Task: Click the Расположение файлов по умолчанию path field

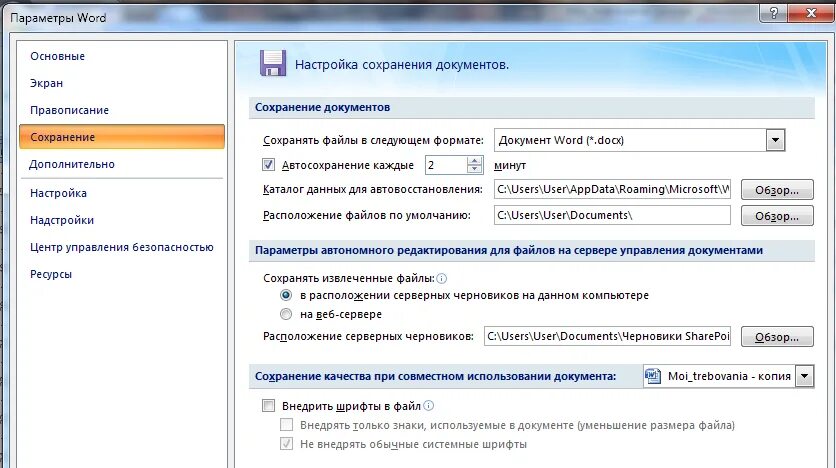Action: [x=612, y=215]
